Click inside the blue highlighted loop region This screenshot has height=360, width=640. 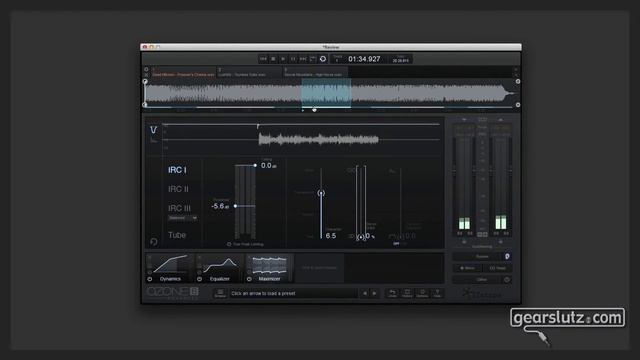pyautogui.click(x=326, y=93)
